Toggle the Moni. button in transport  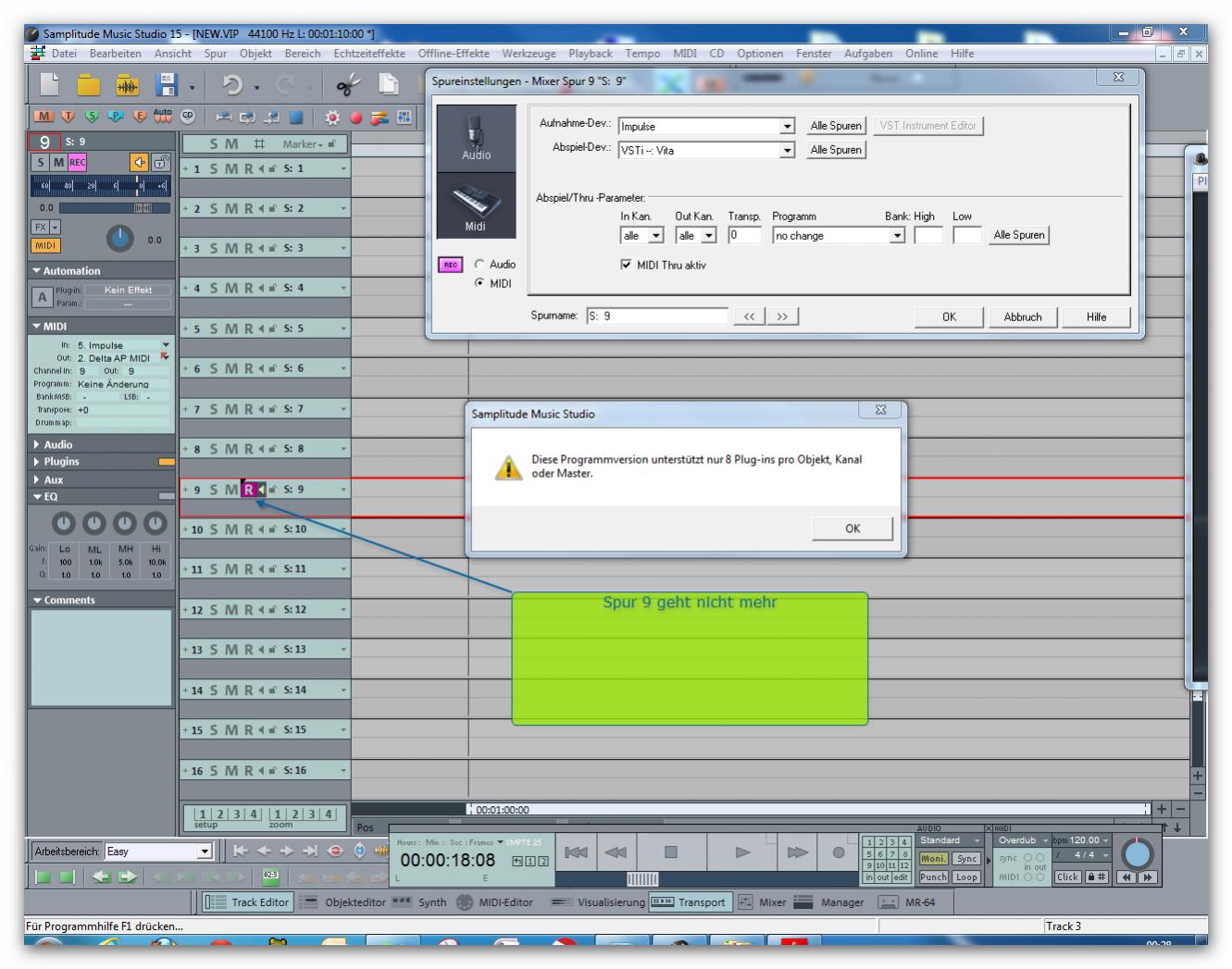point(934,858)
